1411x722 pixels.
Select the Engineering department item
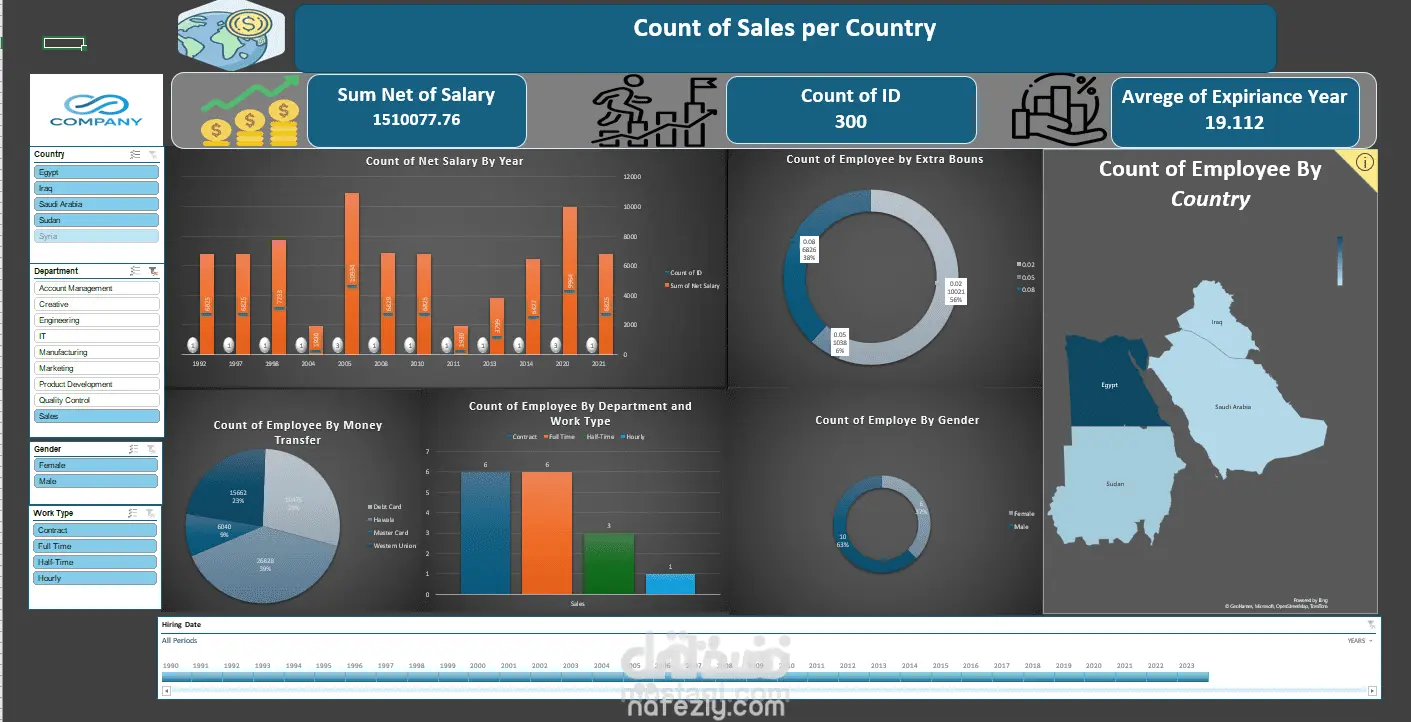point(96,320)
